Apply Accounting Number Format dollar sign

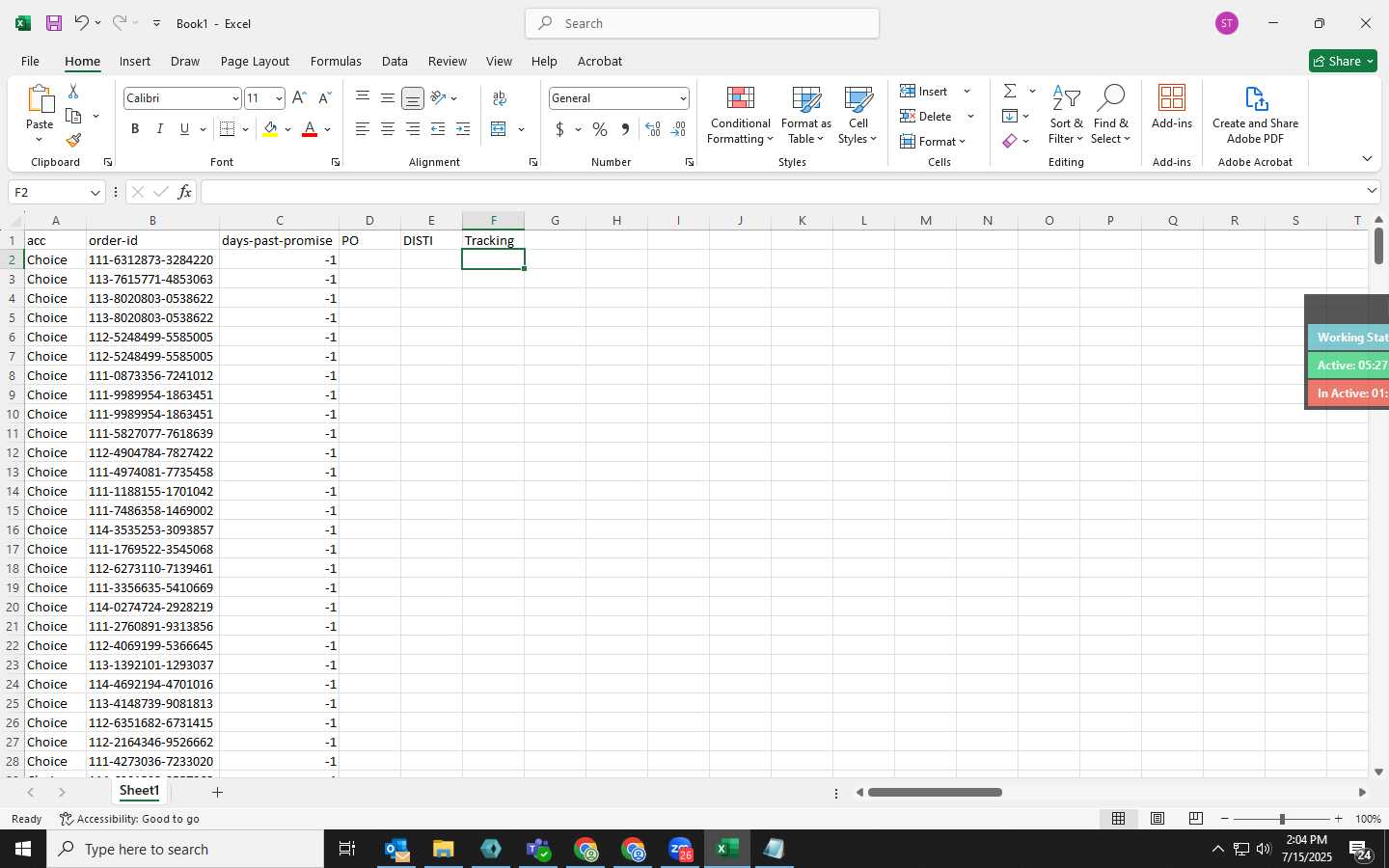(x=559, y=129)
